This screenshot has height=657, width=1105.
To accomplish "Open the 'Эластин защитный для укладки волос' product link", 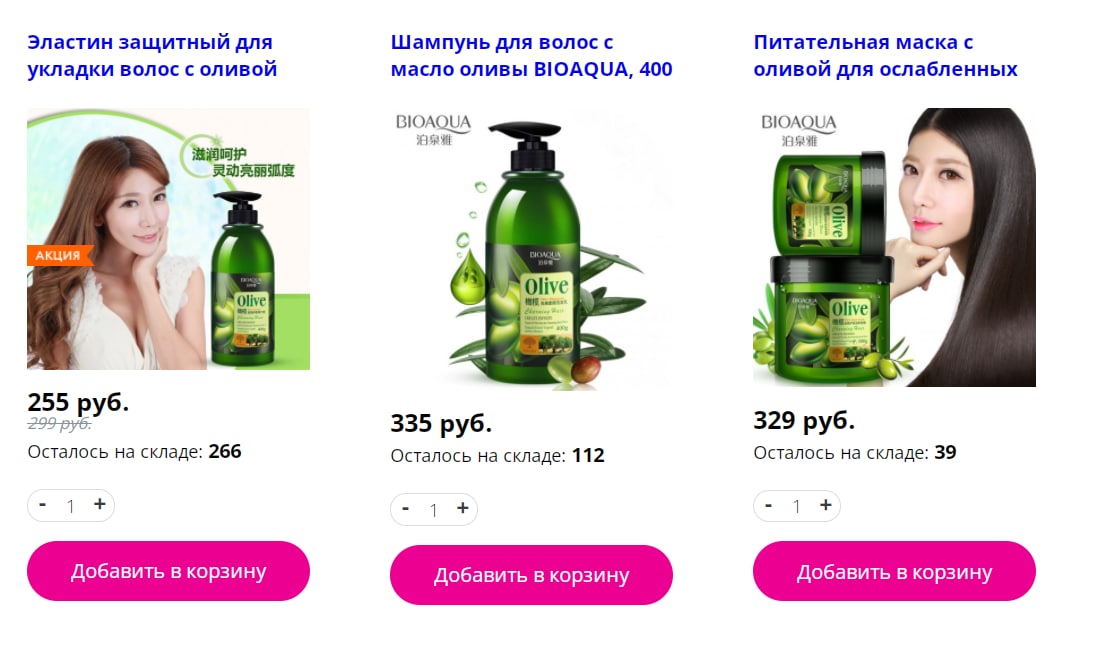I will (152, 56).
